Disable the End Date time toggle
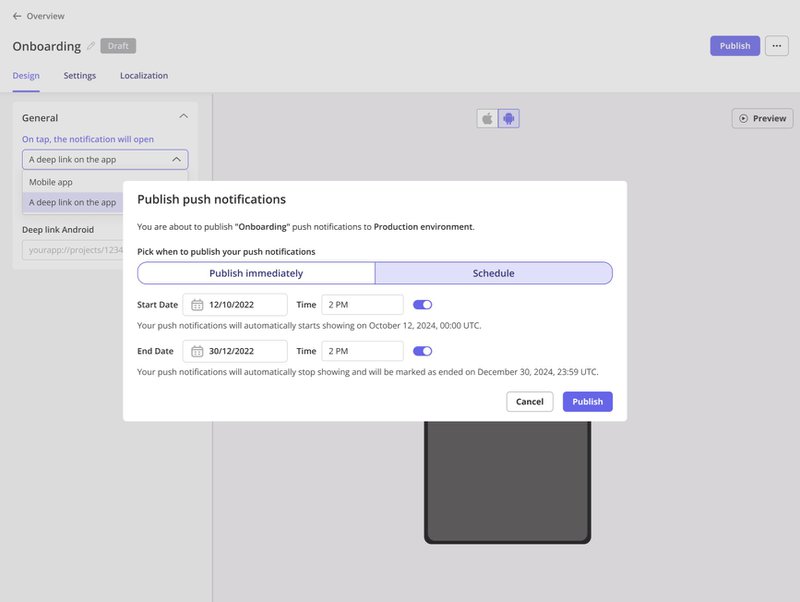This screenshot has height=602, width=800. point(422,351)
